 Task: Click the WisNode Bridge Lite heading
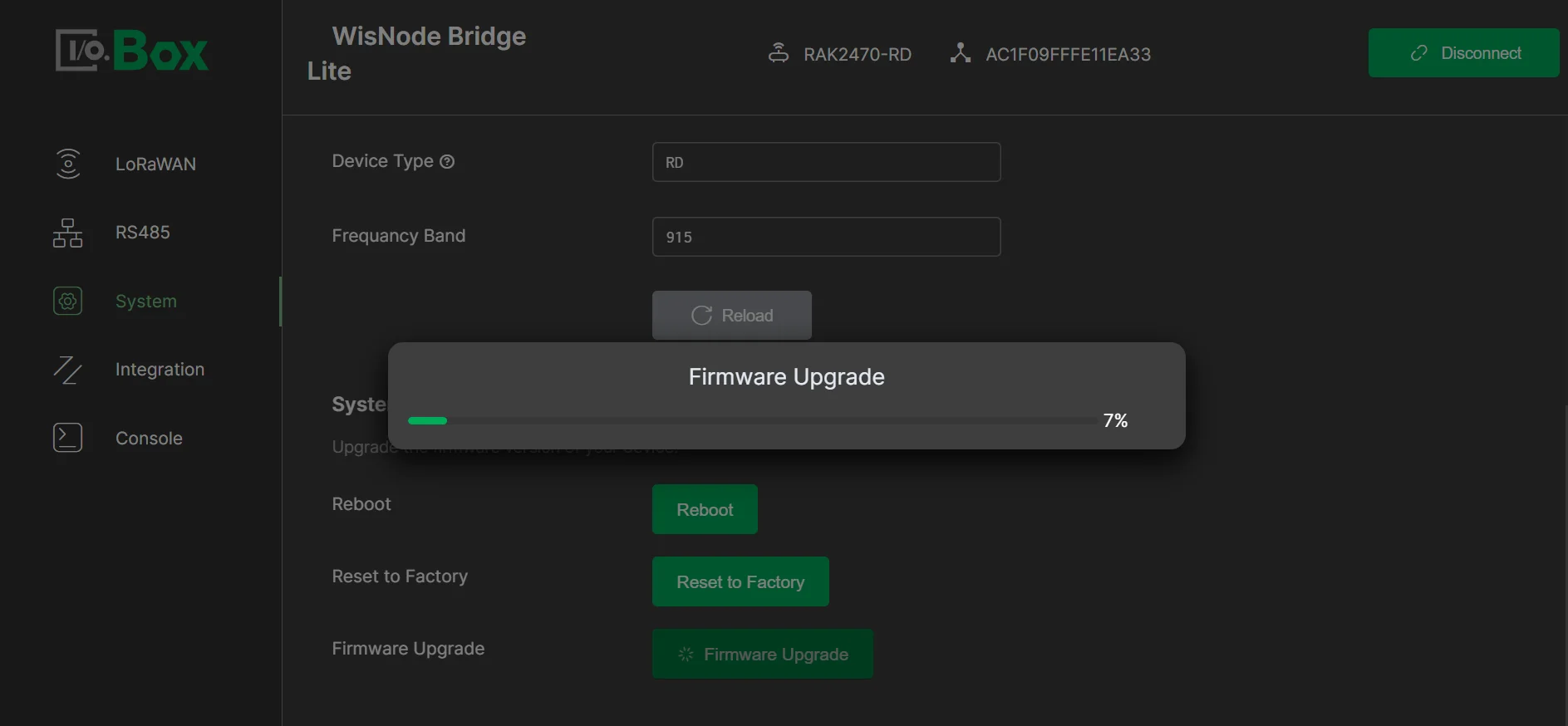point(416,53)
